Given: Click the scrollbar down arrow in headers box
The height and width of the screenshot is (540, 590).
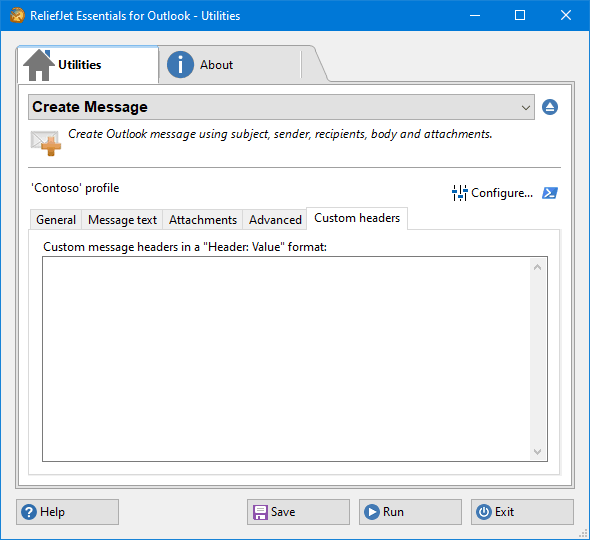Looking at the screenshot, I should click(x=537, y=451).
